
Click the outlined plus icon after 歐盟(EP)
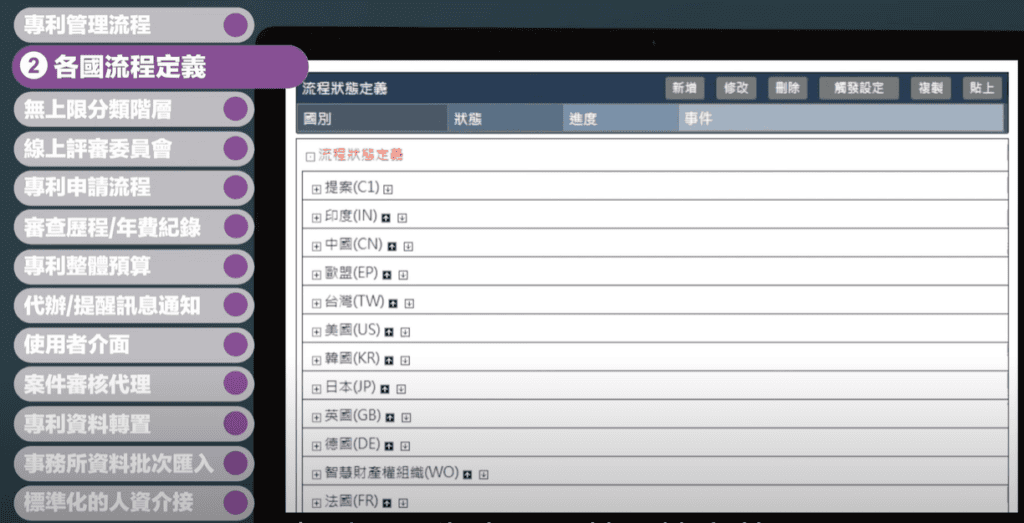(x=403, y=274)
